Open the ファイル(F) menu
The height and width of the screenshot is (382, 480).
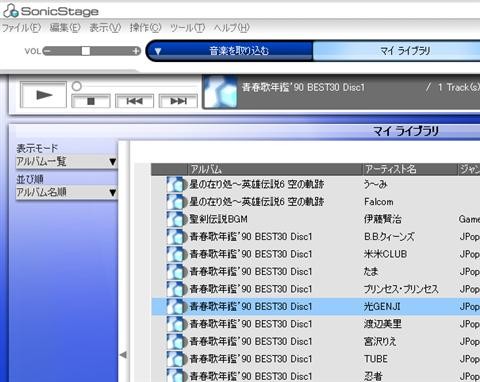(21, 28)
